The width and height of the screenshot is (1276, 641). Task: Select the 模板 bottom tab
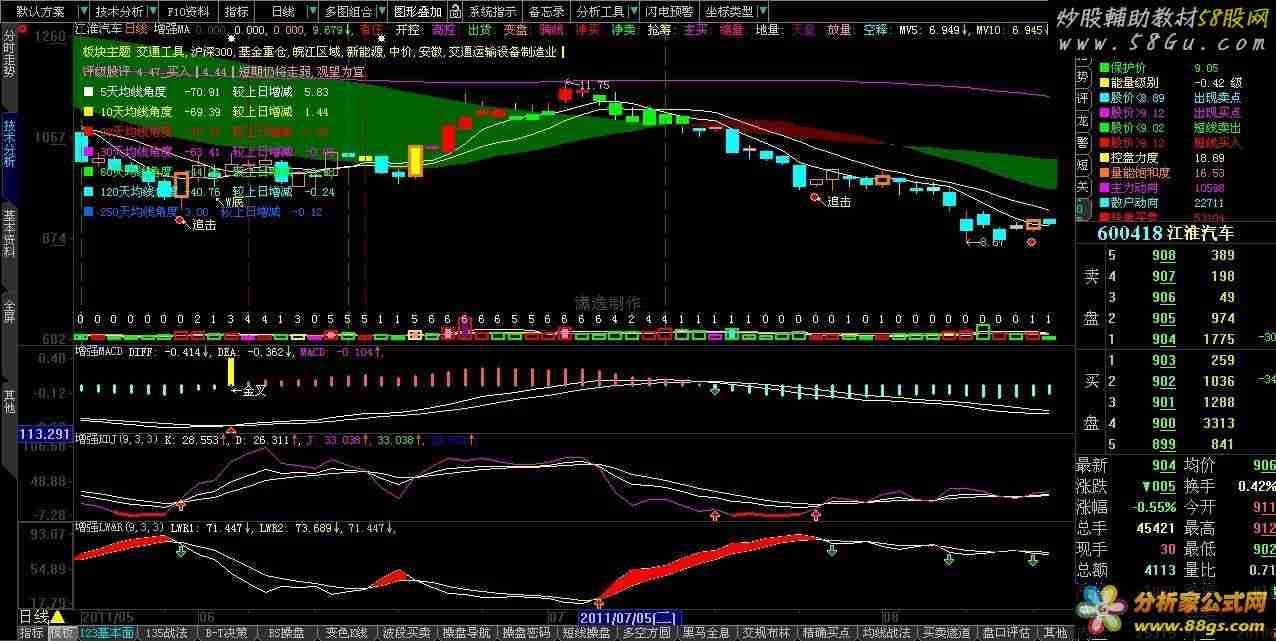click(62, 633)
